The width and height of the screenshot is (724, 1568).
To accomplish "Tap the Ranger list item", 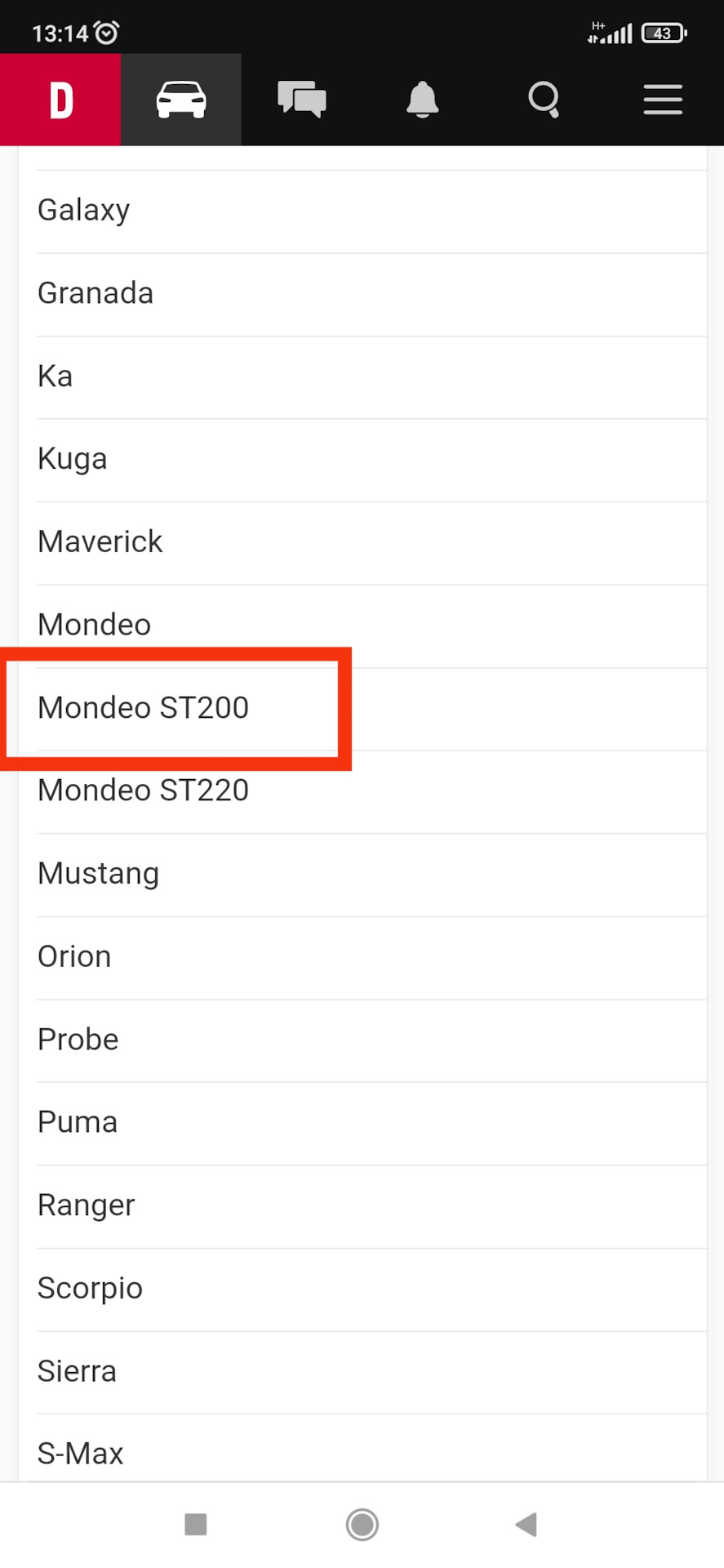I will click(x=87, y=1205).
